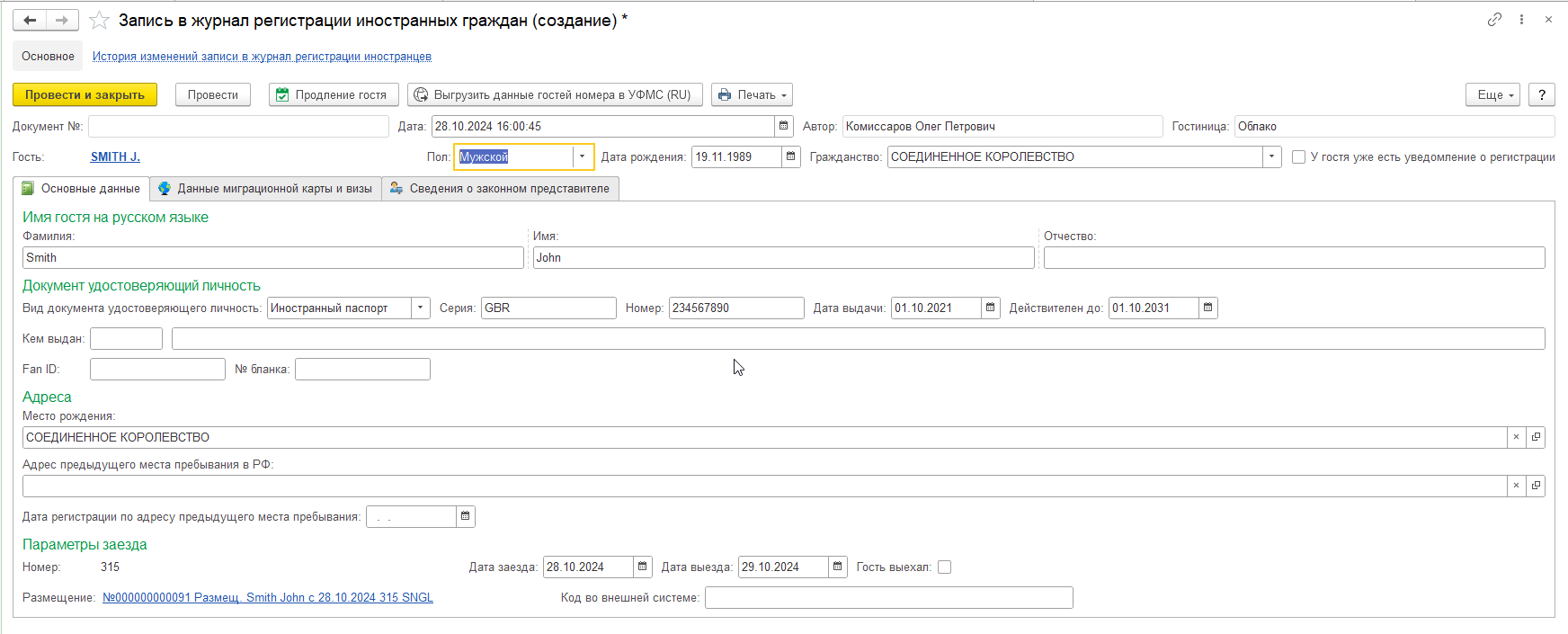The width and height of the screenshot is (1568, 634).
Task: Click the Дата выдачи field with 01.10.2021
Action: (x=936, y=308)
